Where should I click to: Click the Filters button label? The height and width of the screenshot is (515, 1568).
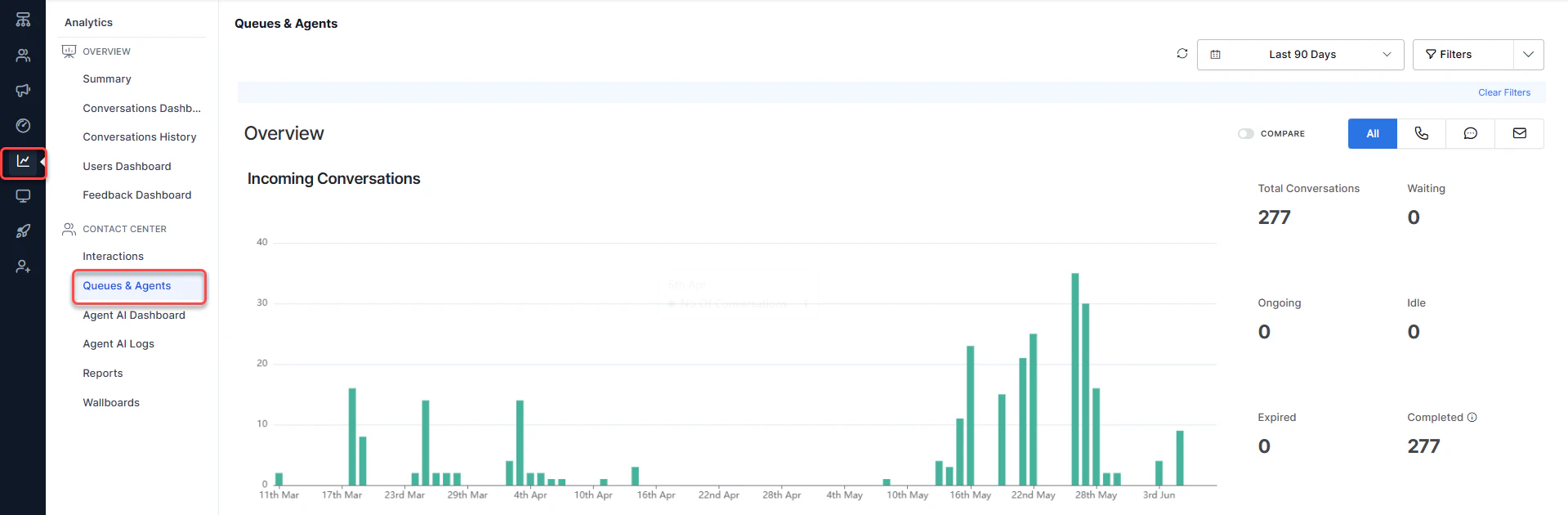click(1455, 54)
